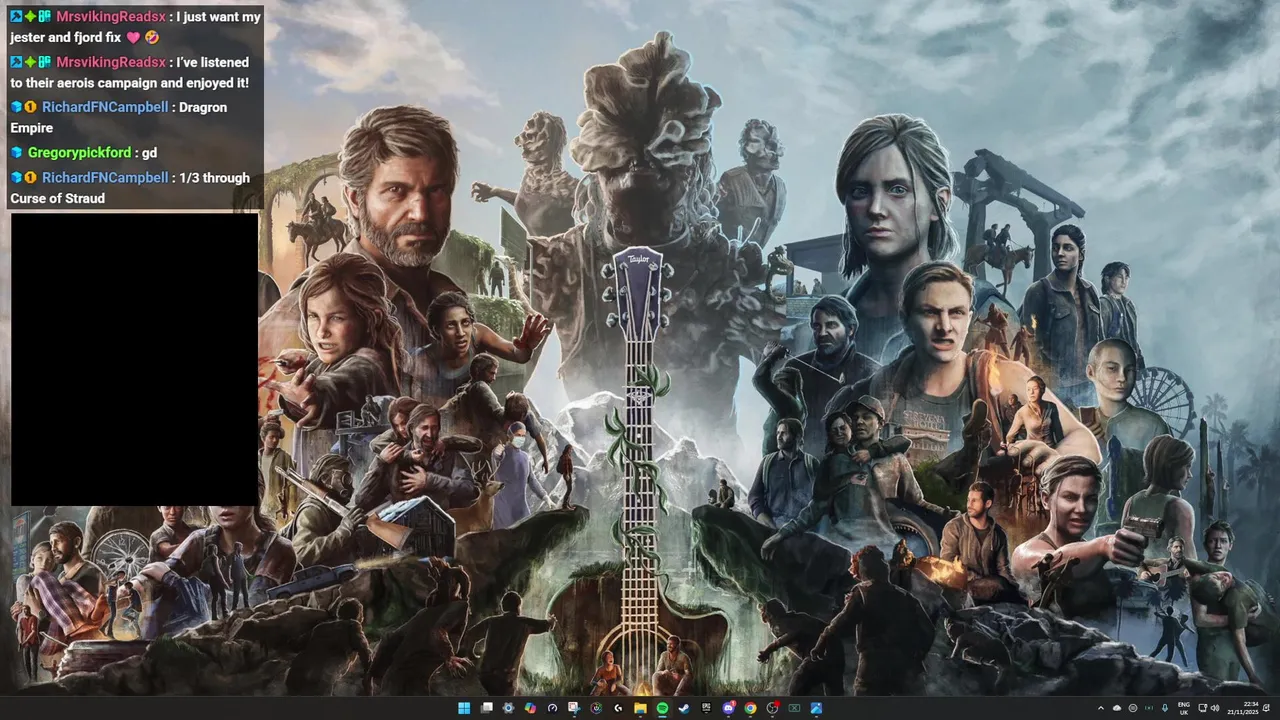Click the message about the aerois campaign
1280x720 pixels.
coord(130,72)
